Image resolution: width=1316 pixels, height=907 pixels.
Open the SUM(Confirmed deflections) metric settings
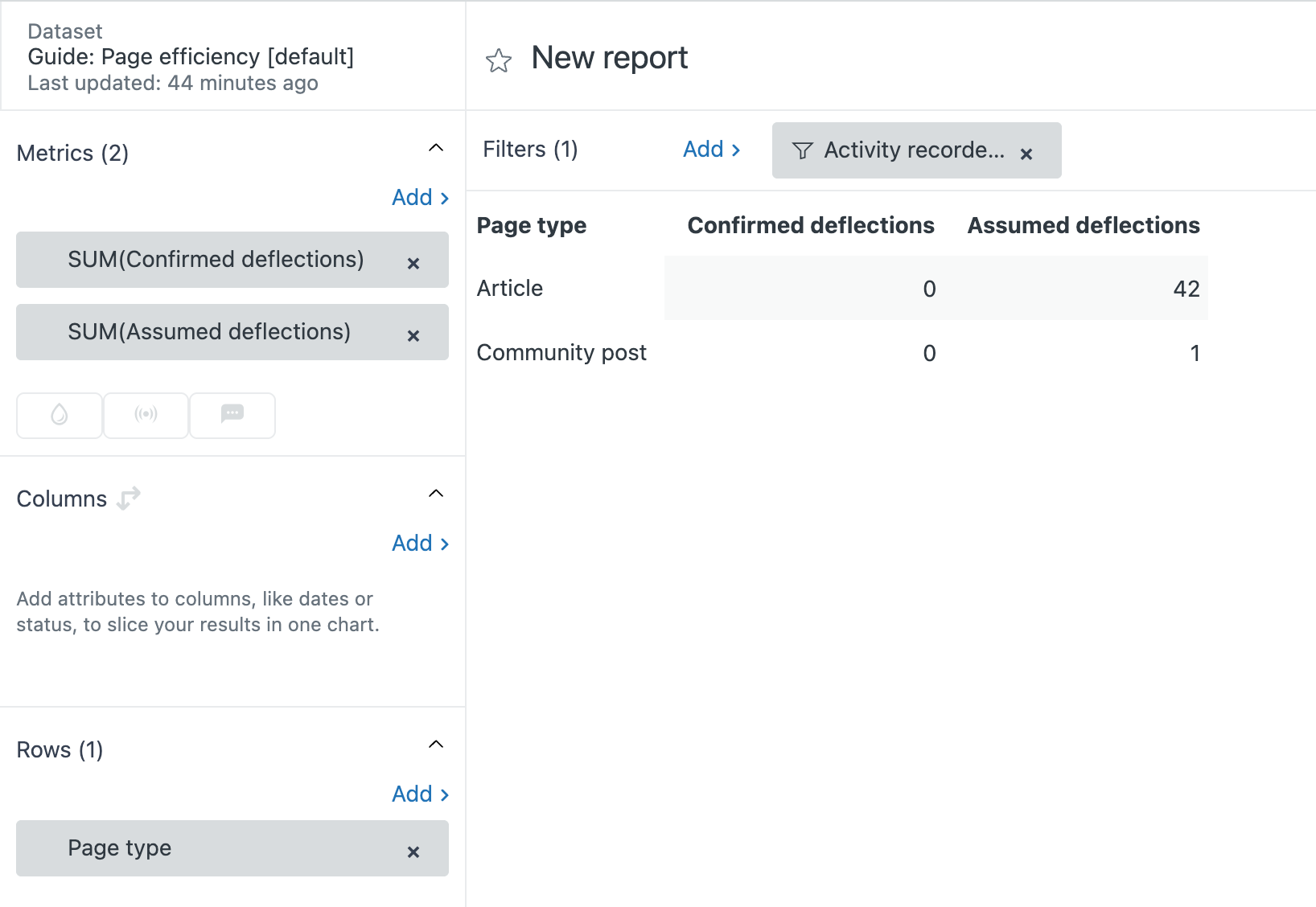pyautogui.click(x=216, y=260)
